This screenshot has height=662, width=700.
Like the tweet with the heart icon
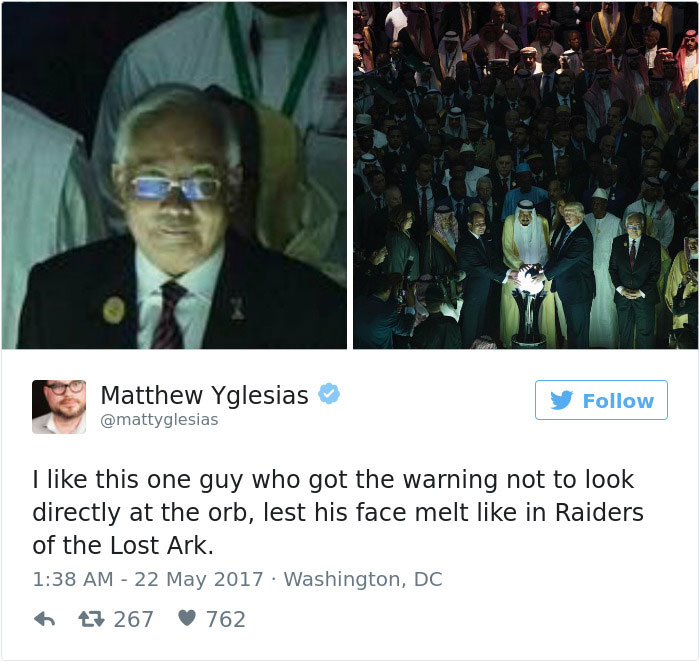pos(187,618)
